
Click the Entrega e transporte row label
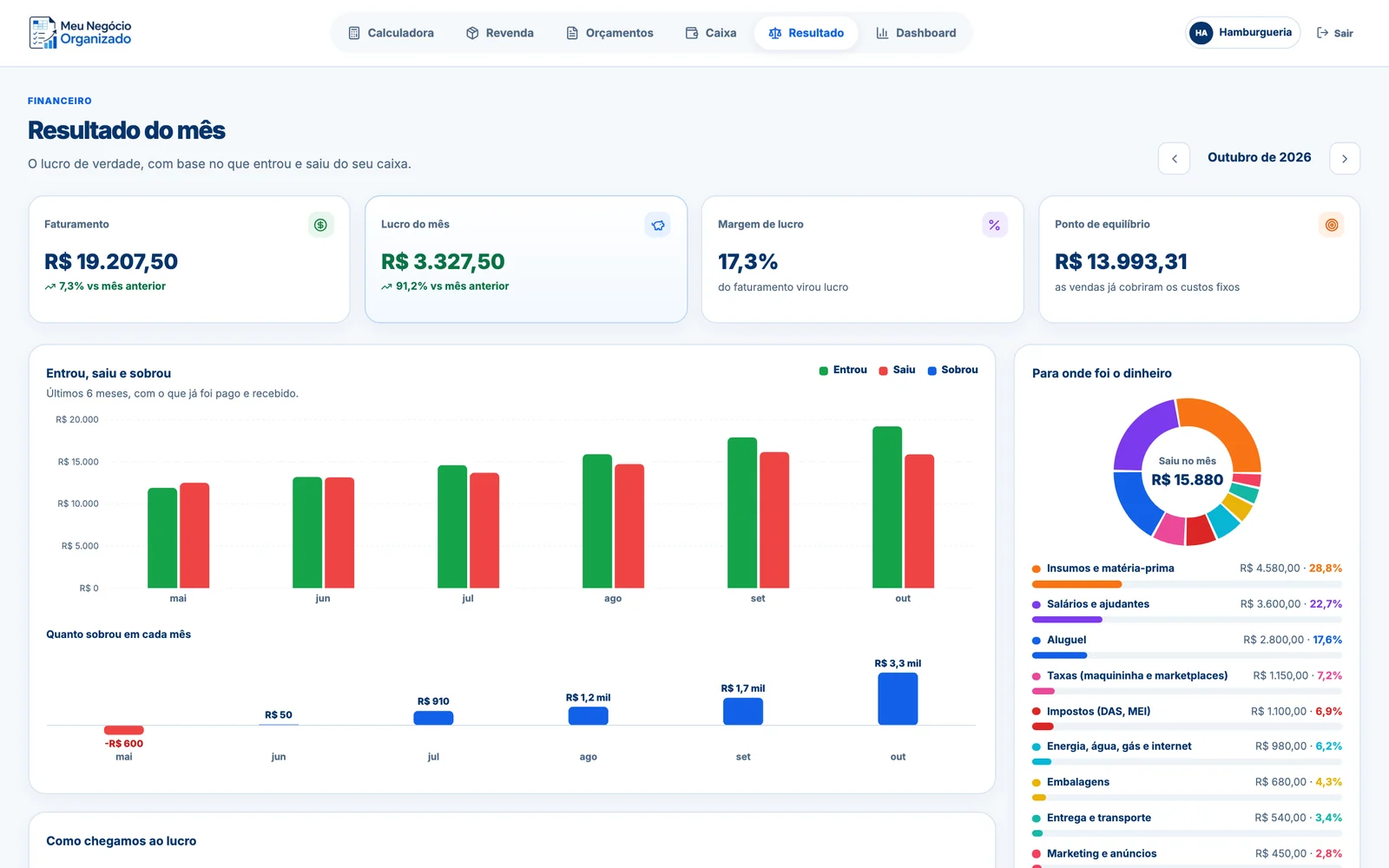tap(1099, 818)
